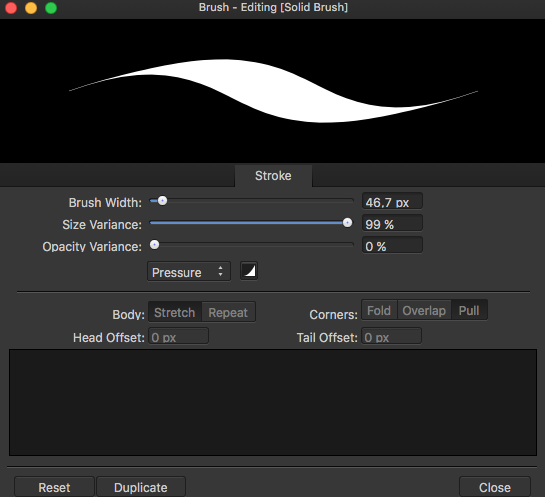Open the Pressure controller dropdown
The image size is (545, 497).
coord(189,272)
